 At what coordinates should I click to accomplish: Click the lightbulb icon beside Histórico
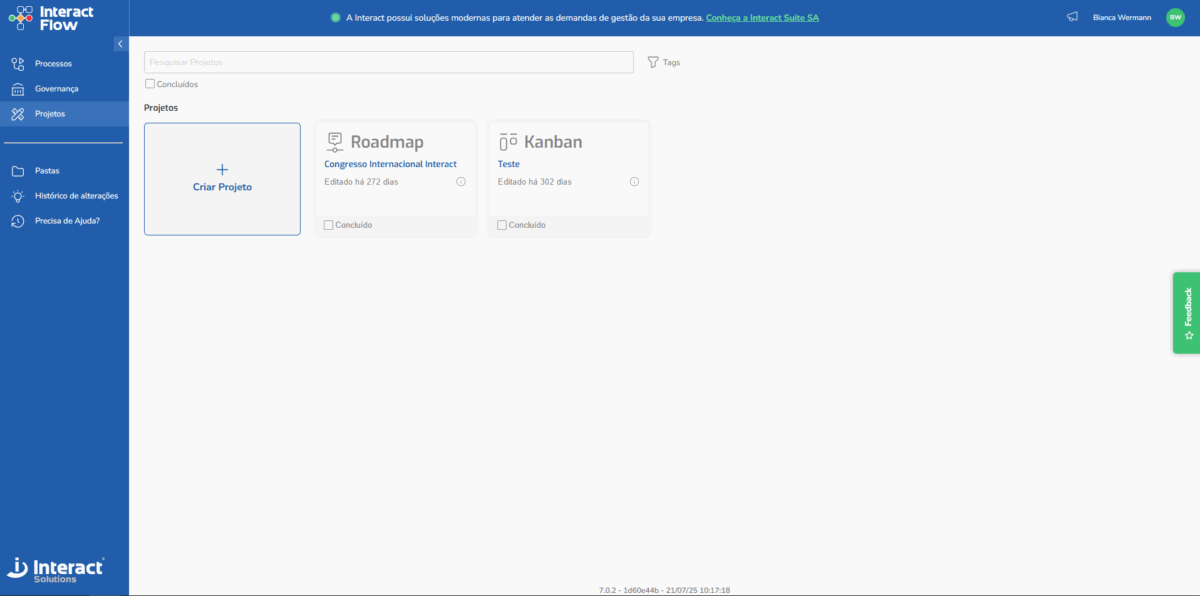[17, 196]
